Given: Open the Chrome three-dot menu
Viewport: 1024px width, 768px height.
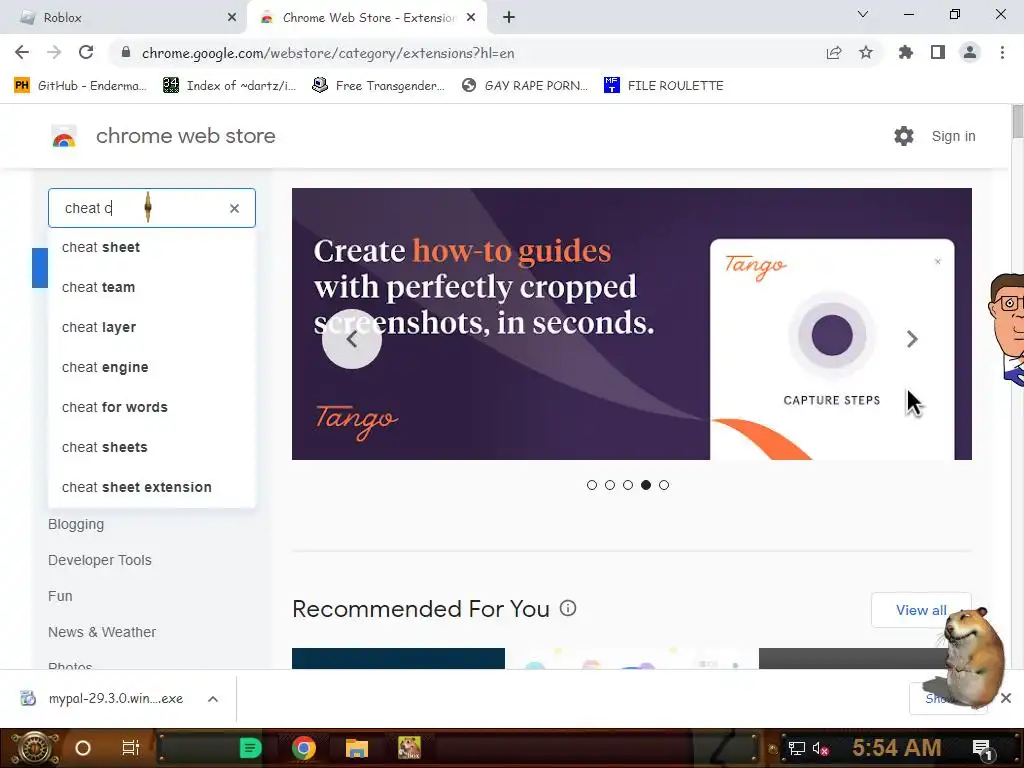Looking at the screenshot, I should click(x=1002, y=52).
